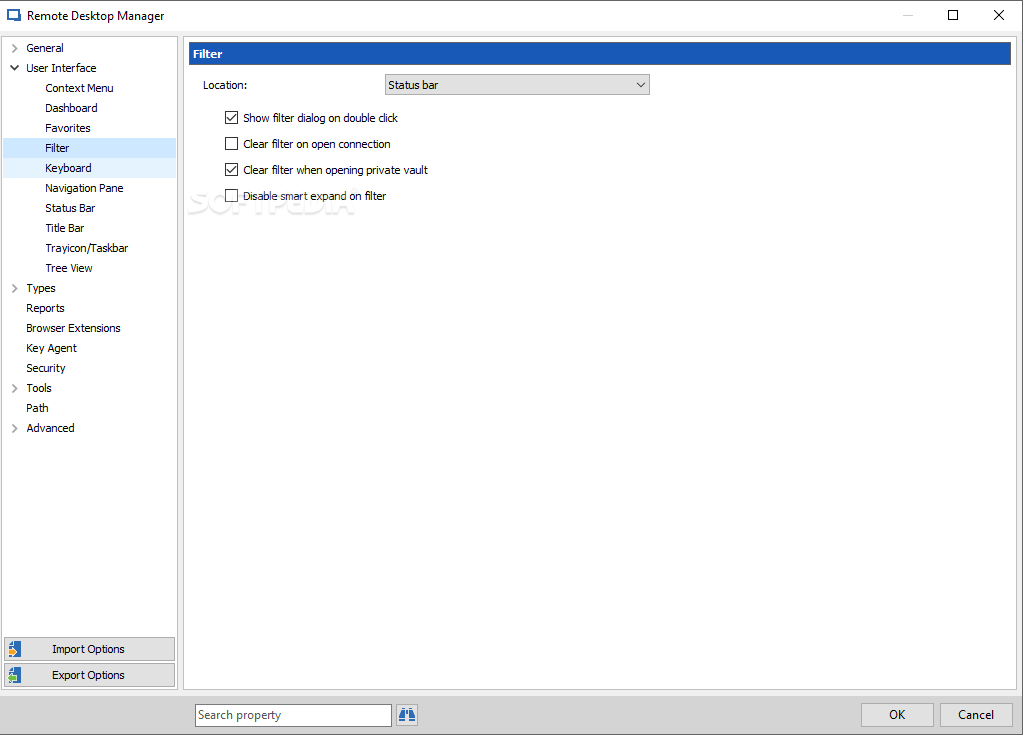Viewport: 1023px width, 735px height.
Task: Uncheck Clear filter when opening private vault
Action: coord(232,170)
